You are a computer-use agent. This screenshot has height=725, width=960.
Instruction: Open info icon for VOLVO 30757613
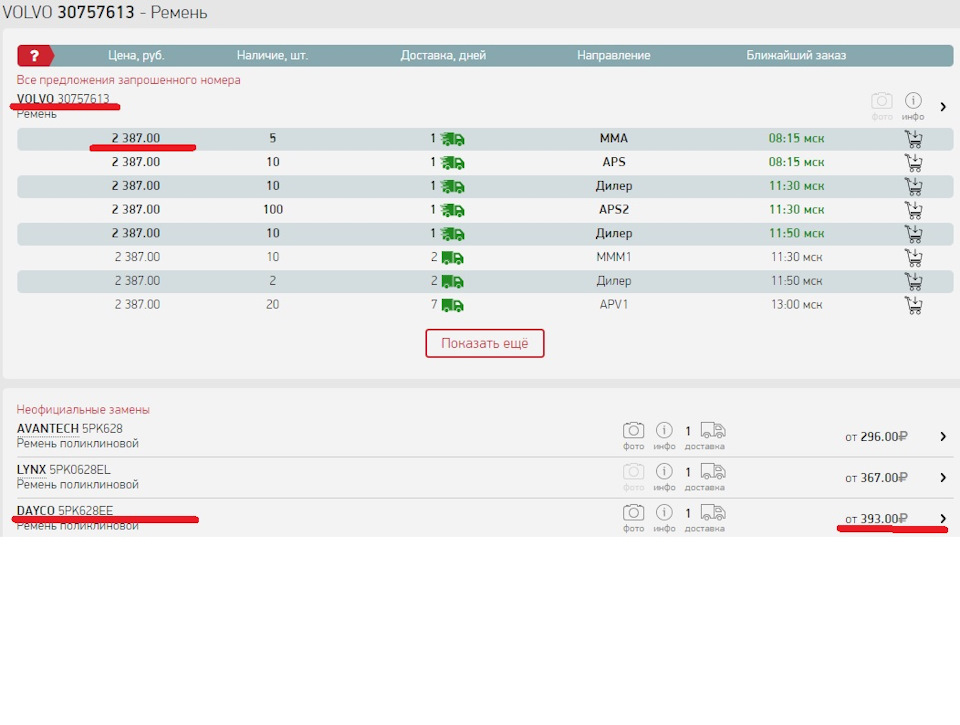tap(912, 101)
